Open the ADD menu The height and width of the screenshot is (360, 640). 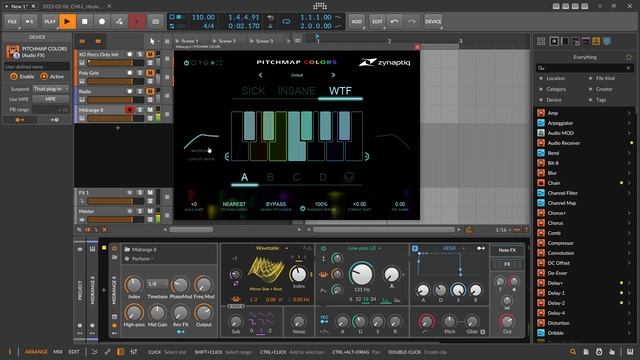[x=356, y=21]
